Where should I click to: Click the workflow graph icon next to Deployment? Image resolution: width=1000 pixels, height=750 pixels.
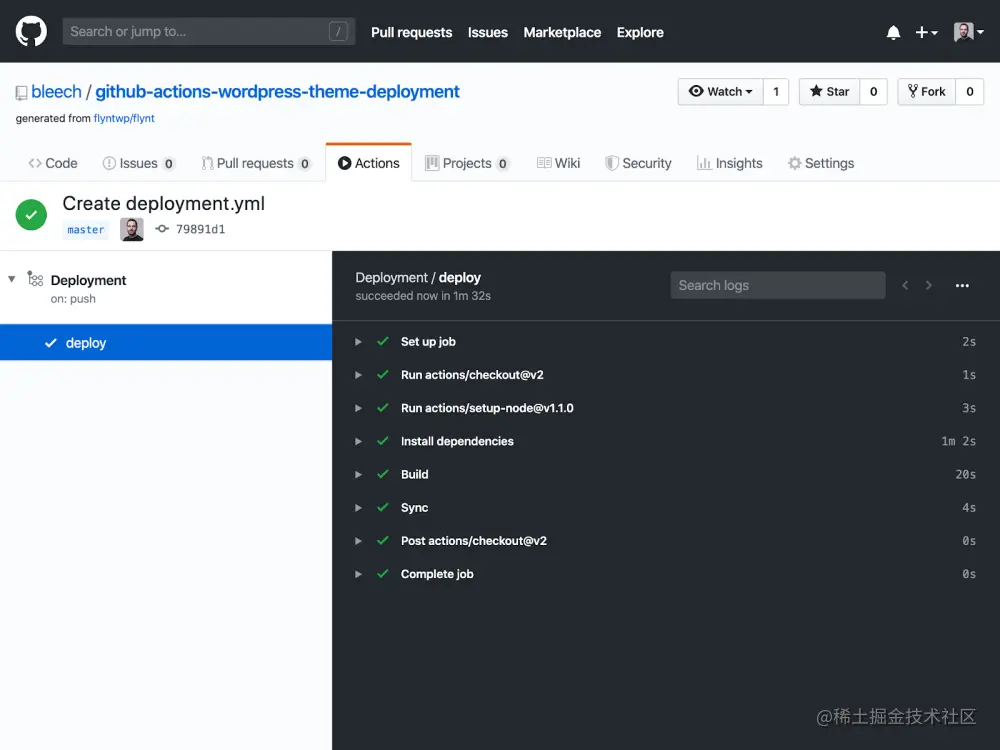[36, 280]
